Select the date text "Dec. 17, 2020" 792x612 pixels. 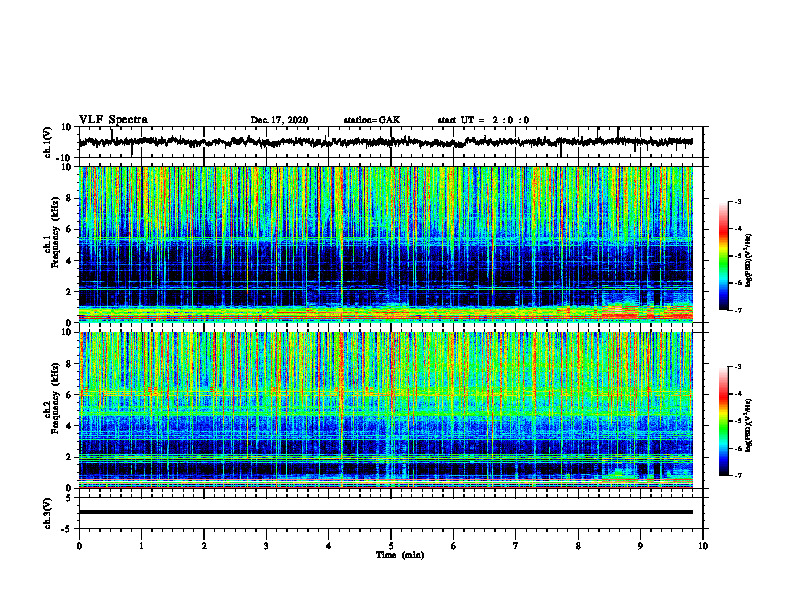tap(279, 120)
